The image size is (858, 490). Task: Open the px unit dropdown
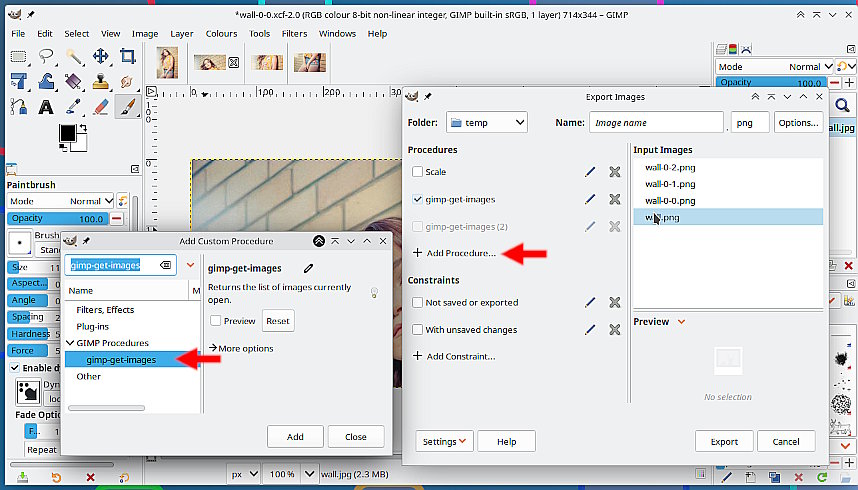pos(244,474)
